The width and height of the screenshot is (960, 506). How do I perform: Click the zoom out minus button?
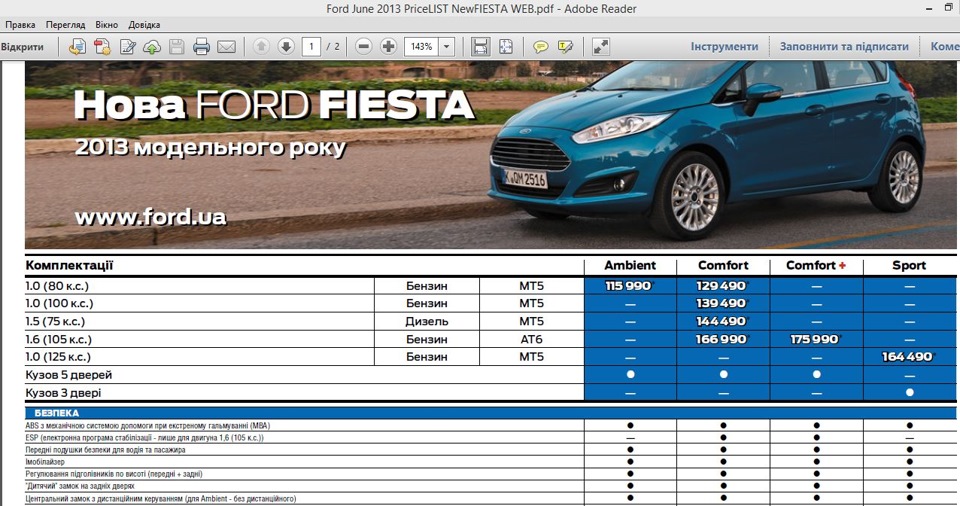(364, 47)
